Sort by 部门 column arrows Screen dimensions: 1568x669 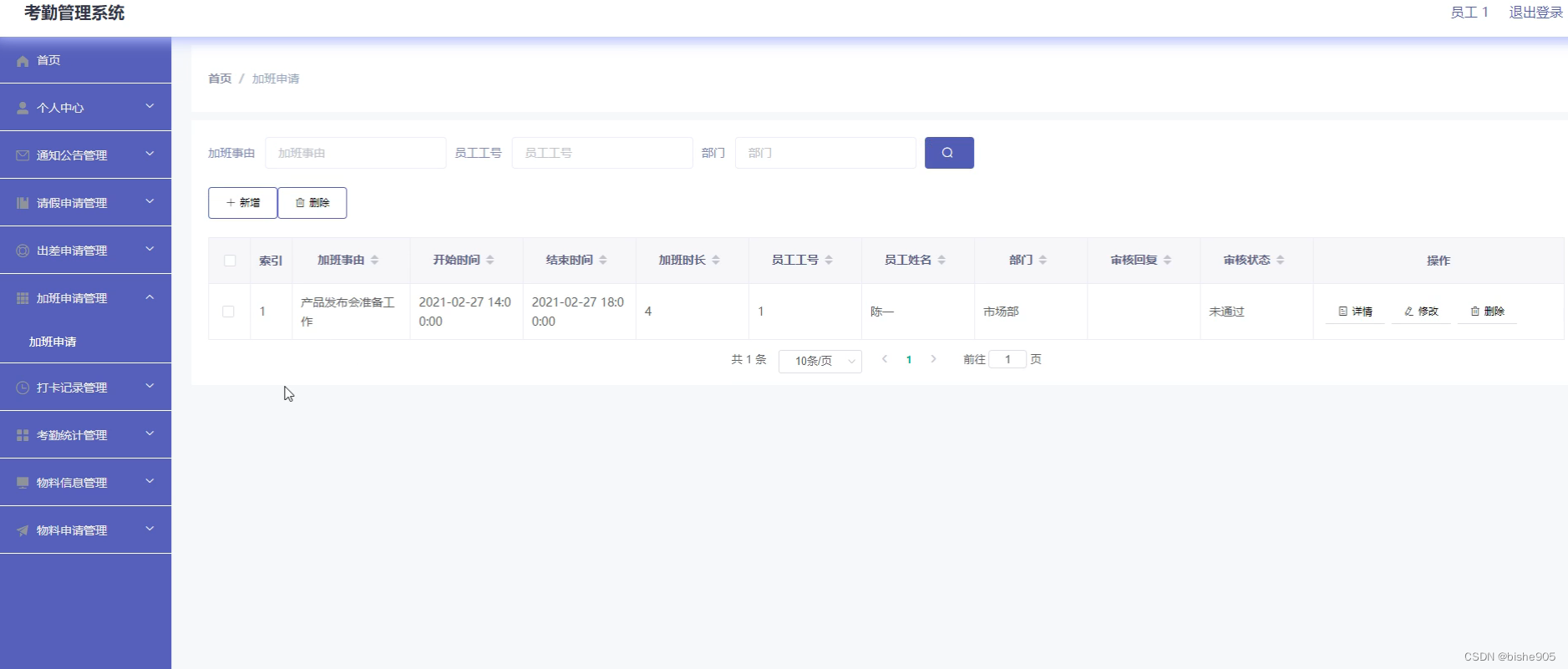1043,261
